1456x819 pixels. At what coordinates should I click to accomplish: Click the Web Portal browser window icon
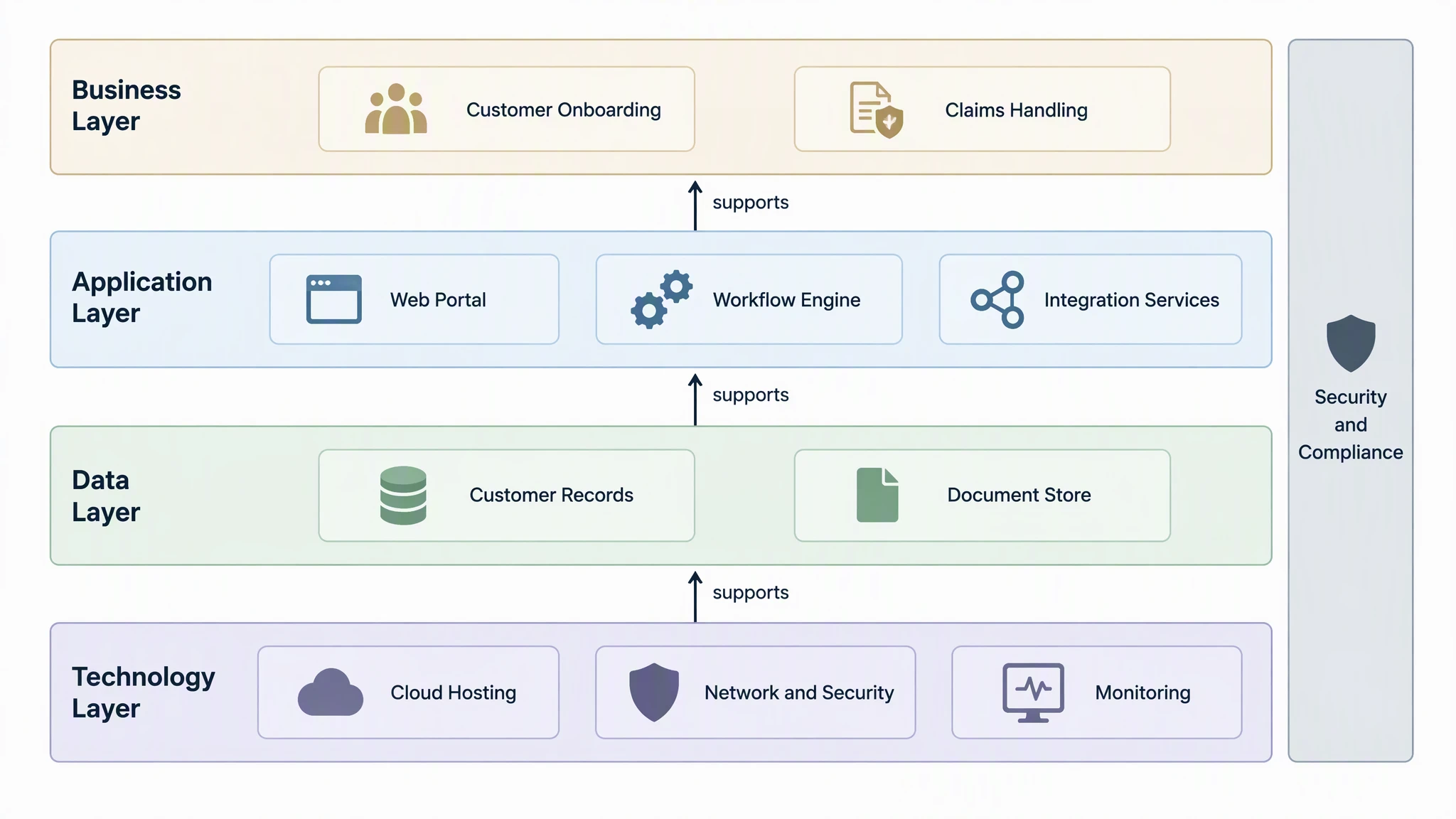[x=334, y=299]
